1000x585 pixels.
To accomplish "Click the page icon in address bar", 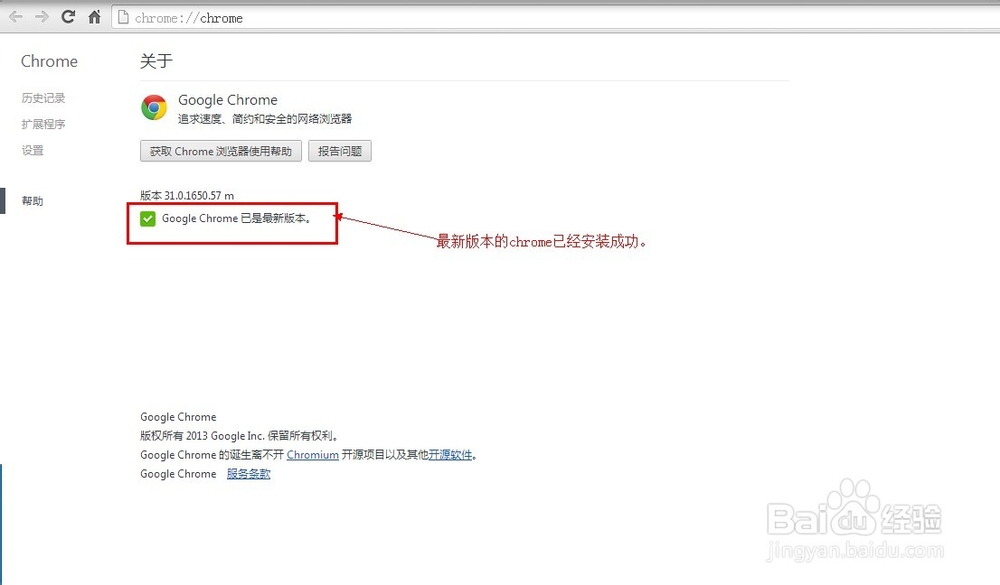I will pos(123,18).
